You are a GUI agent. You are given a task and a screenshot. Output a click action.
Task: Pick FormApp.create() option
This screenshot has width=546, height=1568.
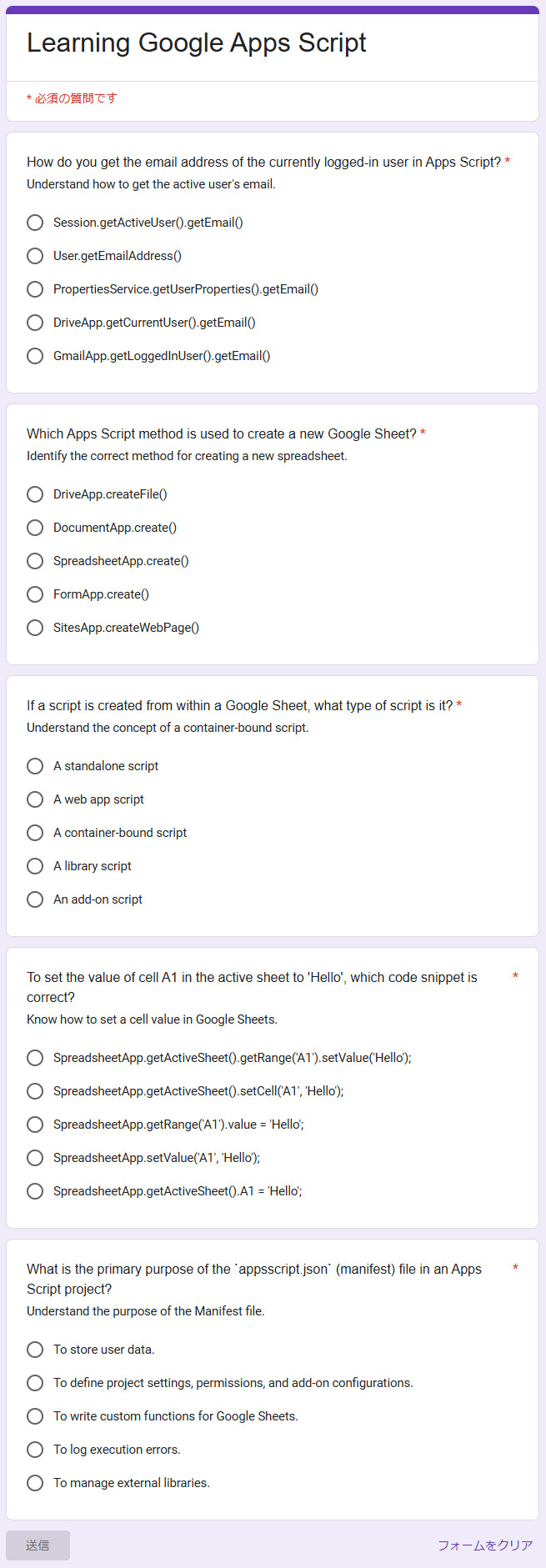click(x=35, y=594)
